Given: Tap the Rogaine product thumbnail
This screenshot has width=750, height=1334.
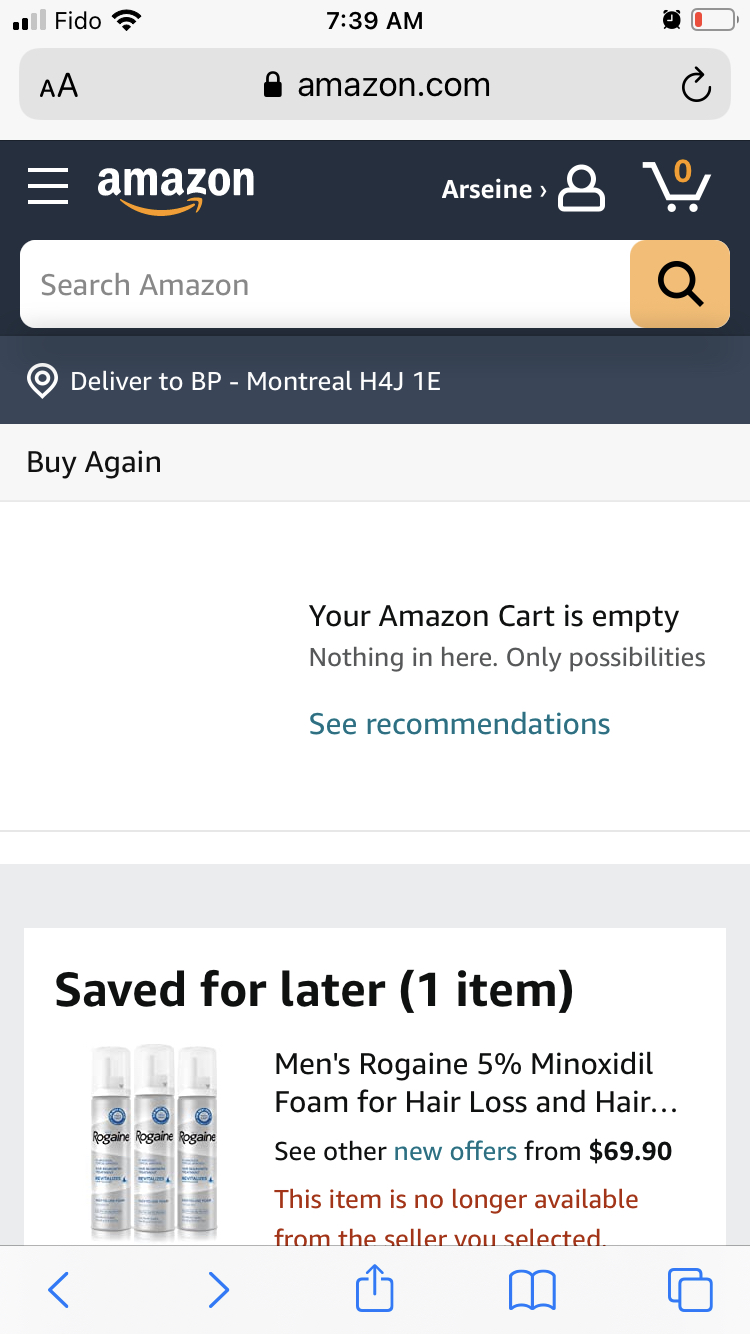Looking at the screenshot, I should (x=155, y=1140).
